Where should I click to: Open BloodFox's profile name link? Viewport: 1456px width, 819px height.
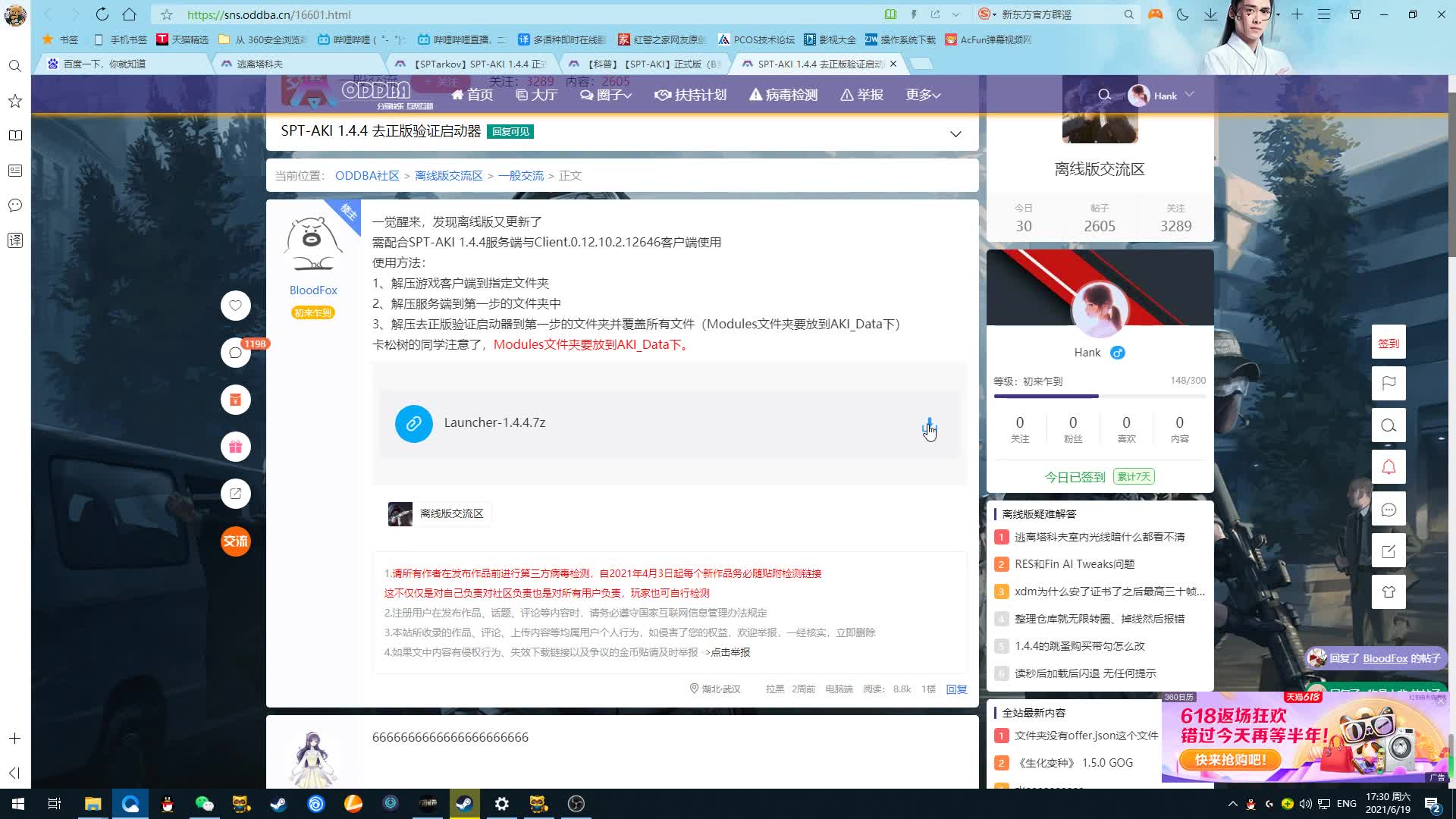point(313,290)
